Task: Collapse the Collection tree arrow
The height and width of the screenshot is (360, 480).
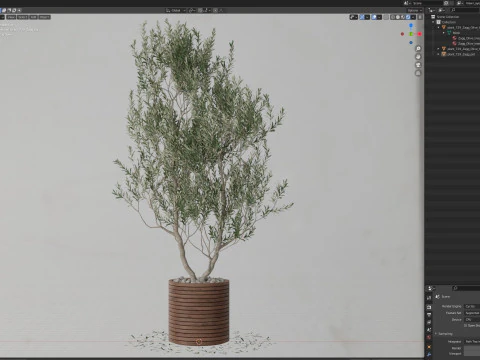Action: (x=433, y=22)
